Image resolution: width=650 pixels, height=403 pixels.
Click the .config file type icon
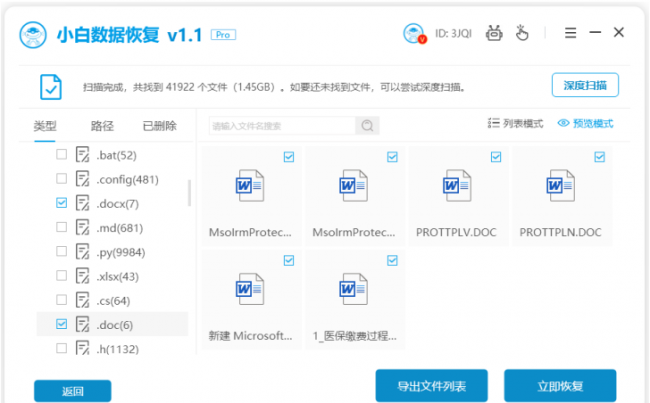pyautogui.click(x=82, y=179)
